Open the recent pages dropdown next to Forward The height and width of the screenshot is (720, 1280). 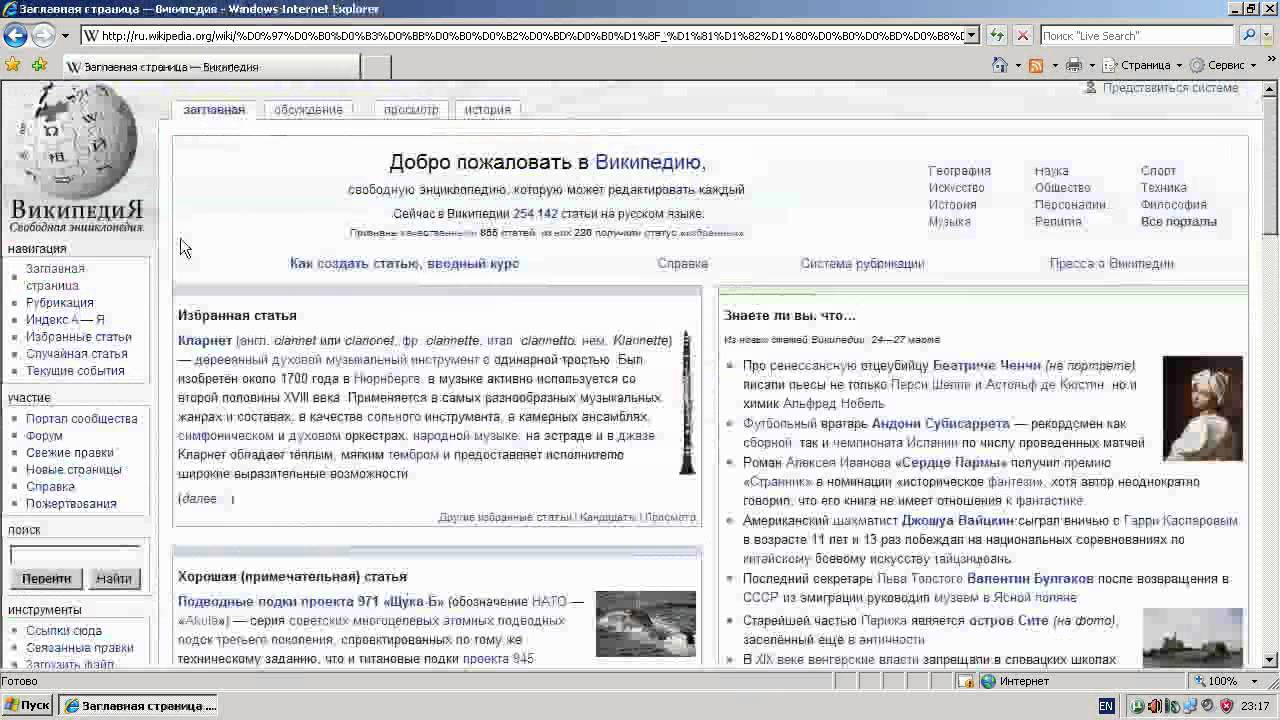point(66,36)
